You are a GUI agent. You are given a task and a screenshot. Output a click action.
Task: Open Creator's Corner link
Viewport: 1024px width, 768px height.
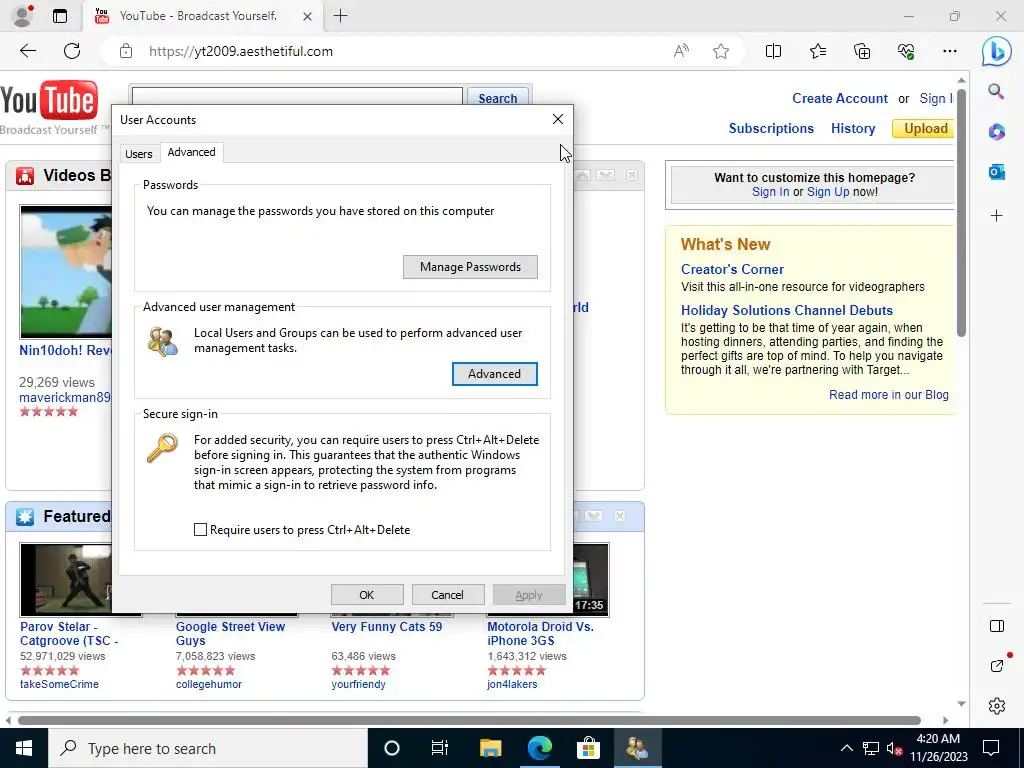pyautogui.click(x=732, y=270)
